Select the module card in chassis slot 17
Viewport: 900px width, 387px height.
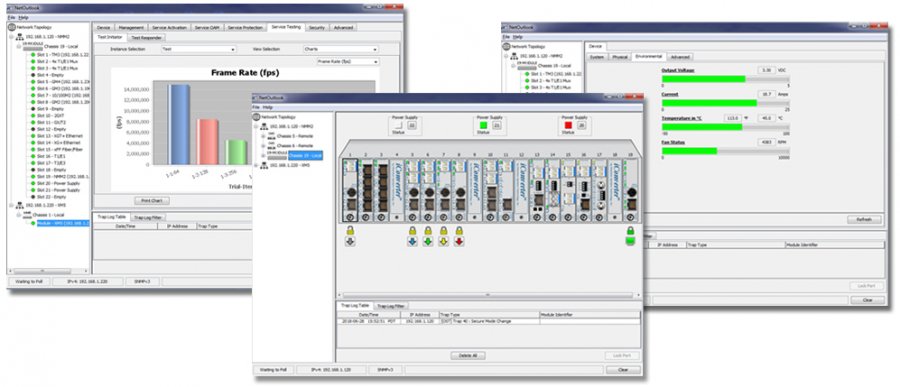point(599,190)
